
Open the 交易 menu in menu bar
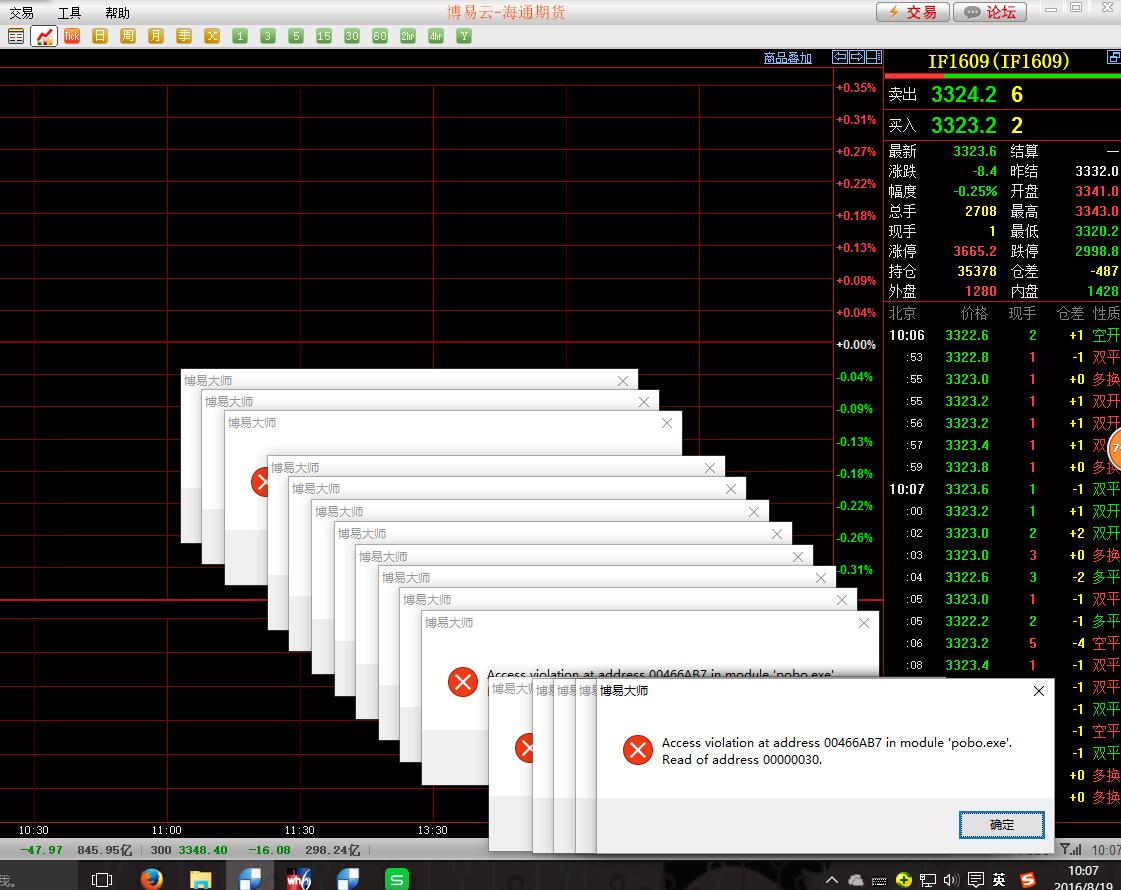(22, 13)
